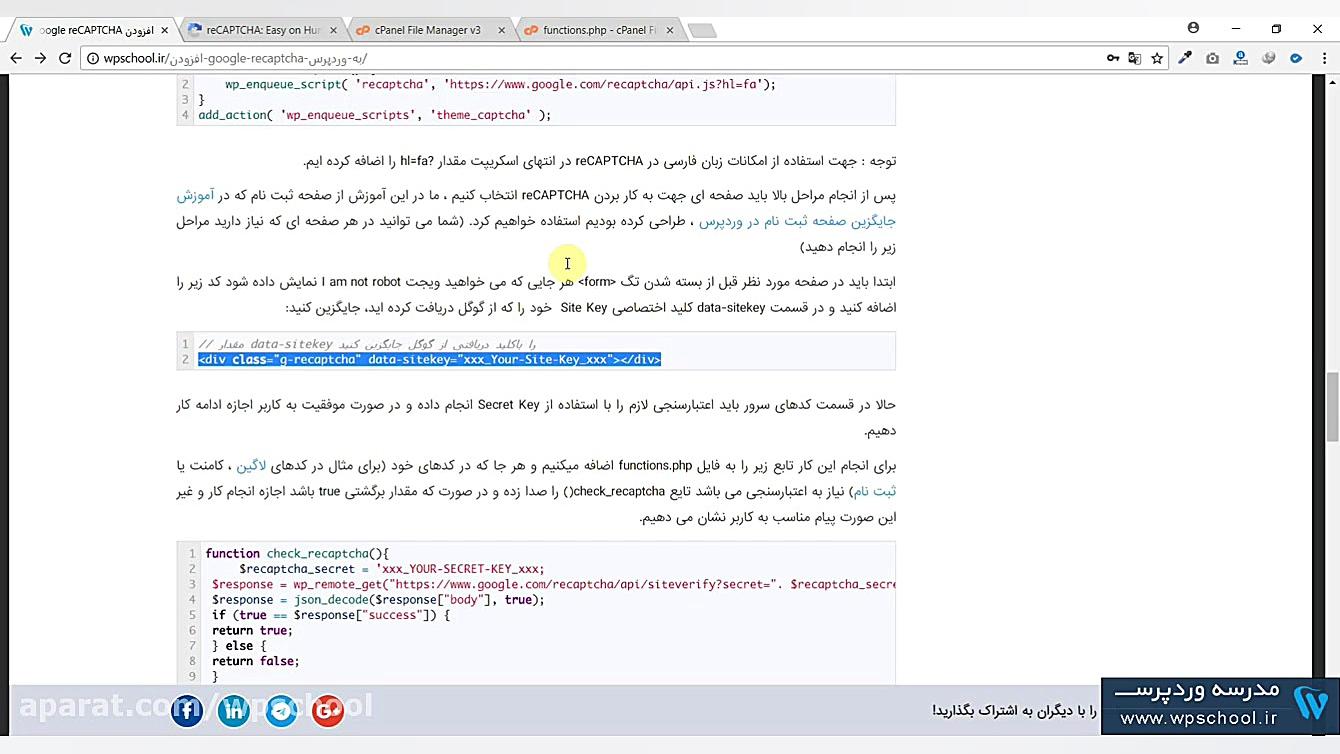Click the 'if (true == $response["success"])' line
1340x754 pixels.
(331, 615)
